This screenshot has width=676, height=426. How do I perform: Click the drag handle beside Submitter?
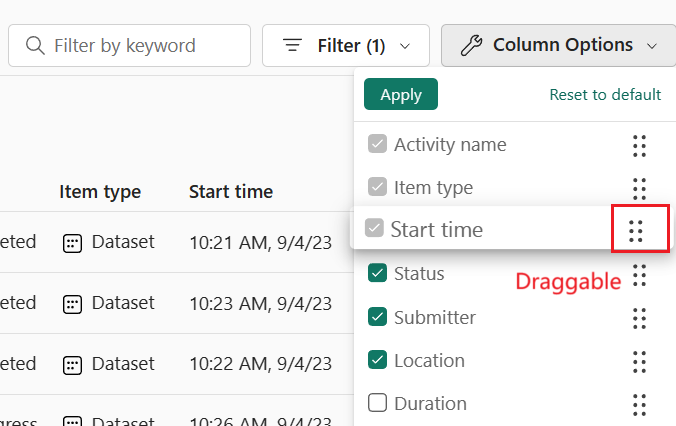pos(639,318)
